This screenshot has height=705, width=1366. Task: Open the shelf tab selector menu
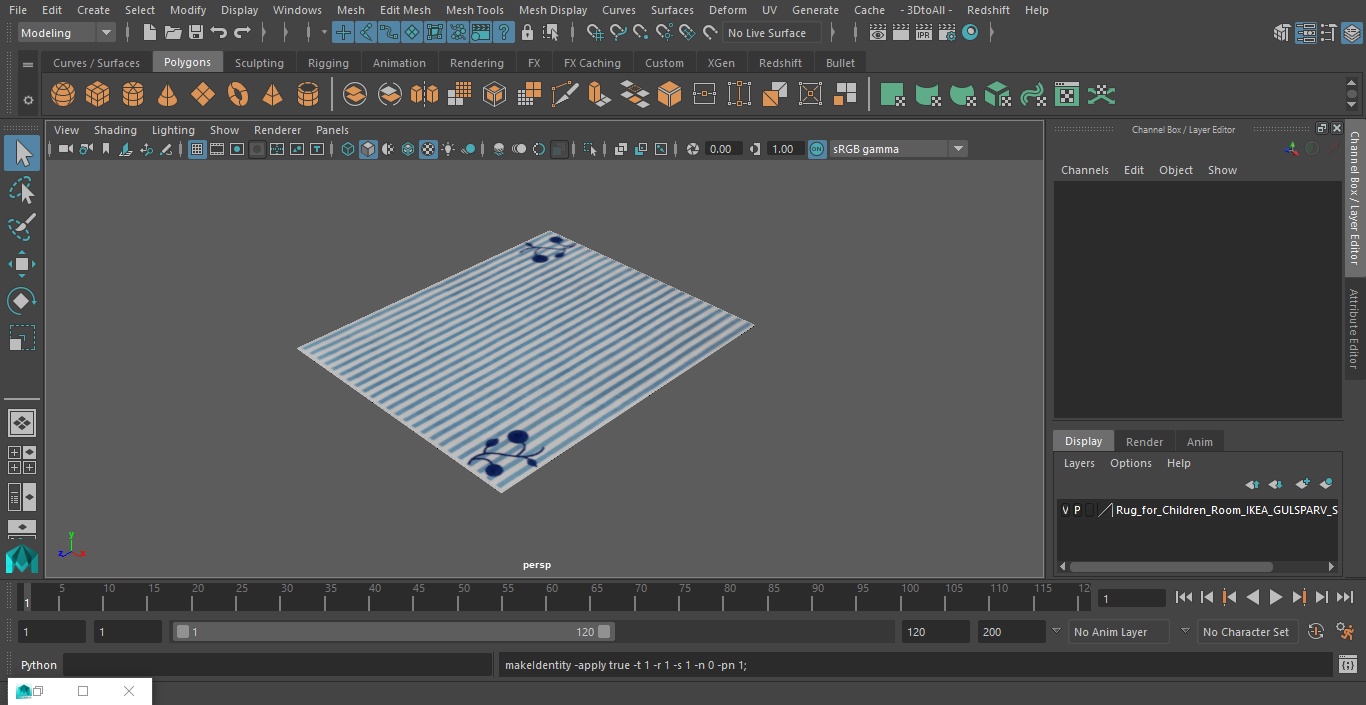point(28,64)
